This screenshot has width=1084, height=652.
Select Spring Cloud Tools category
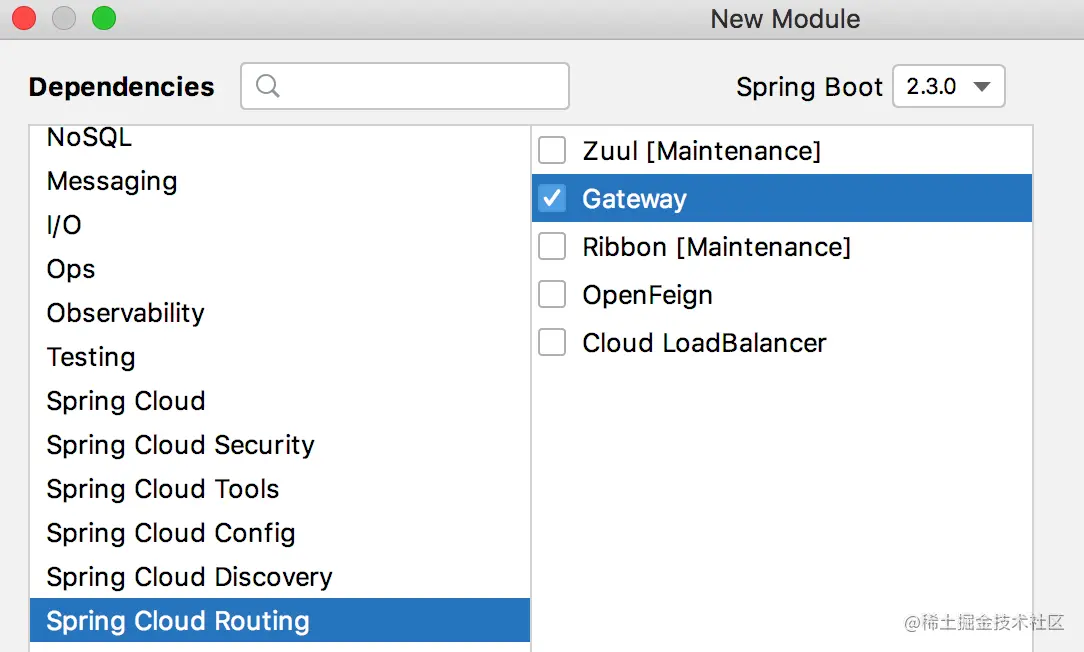click(163, 489)
